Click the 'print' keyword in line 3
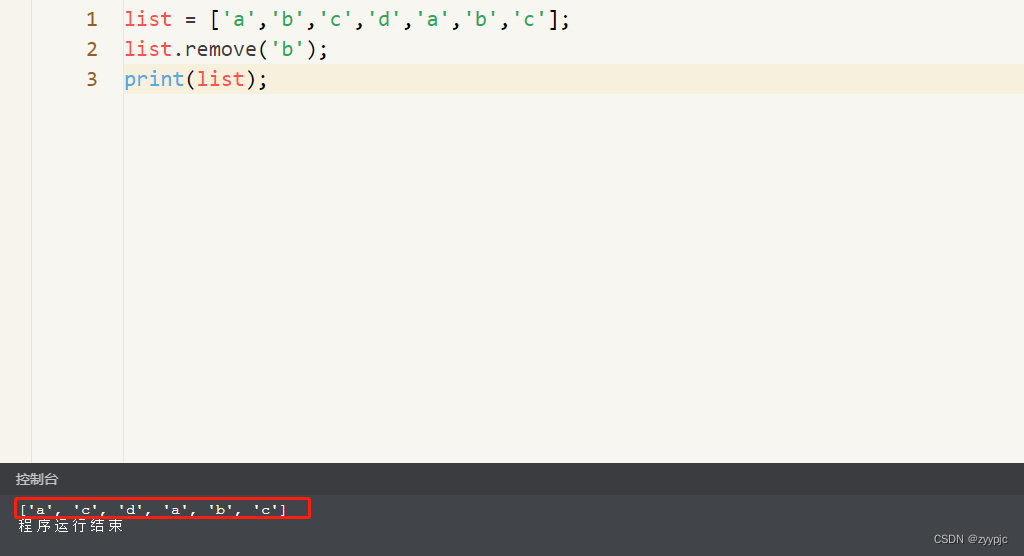 [154, 80]
